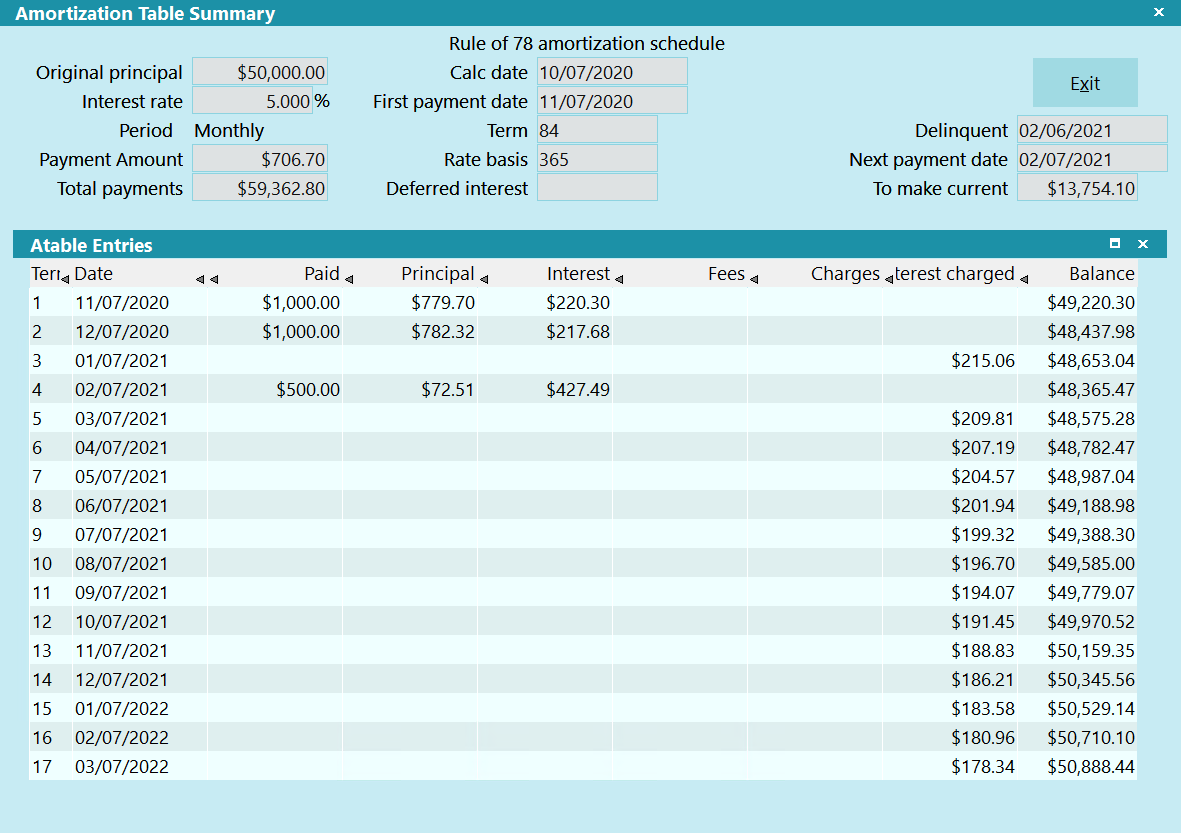Image resolution: width=1181 pixels, height=833 pixels.
Task: Select the row dated 03/07/2022
Action: (582, 766)
